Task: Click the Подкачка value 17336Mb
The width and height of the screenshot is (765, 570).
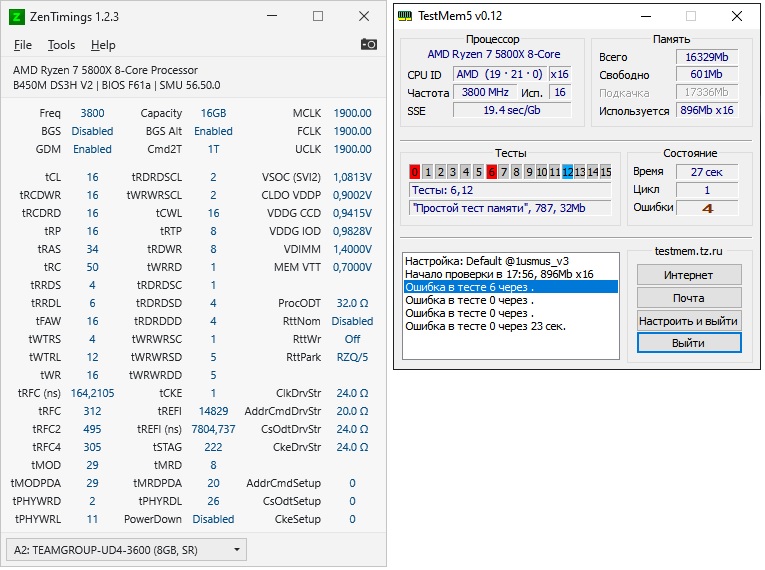Action: point(707,92)
